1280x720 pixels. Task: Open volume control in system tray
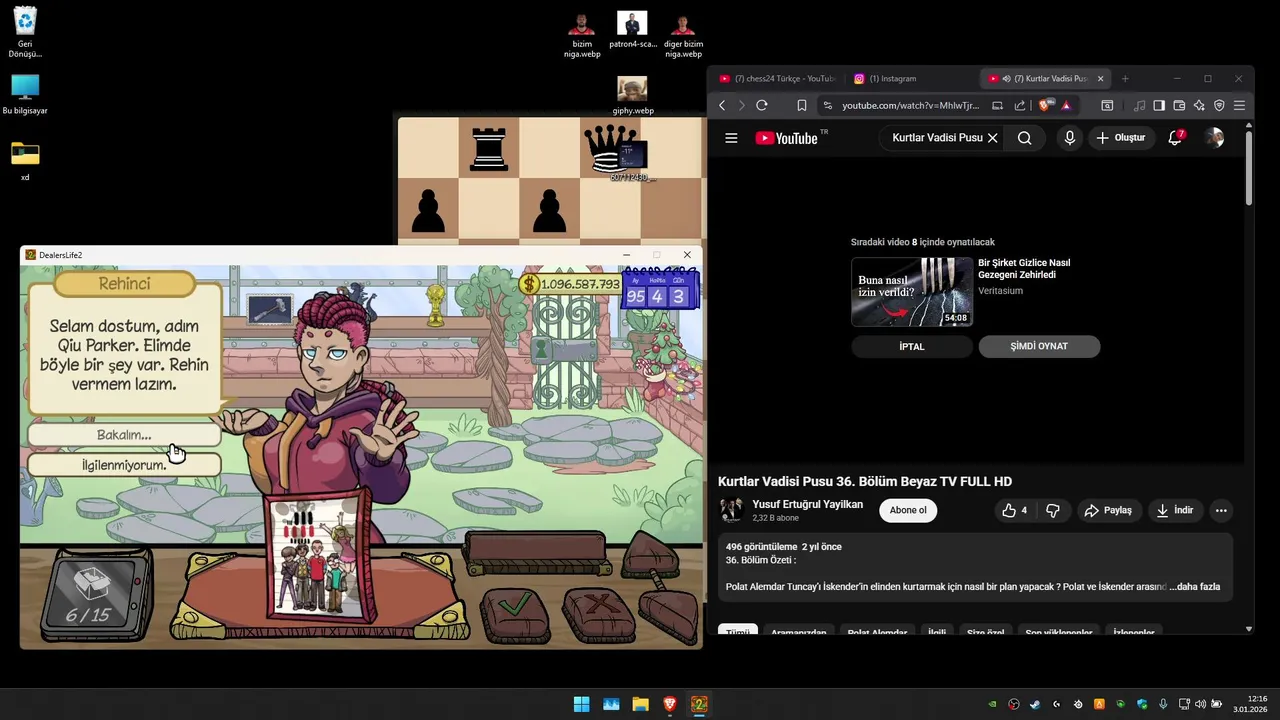pyautogui.click(x=1200, y=704)
